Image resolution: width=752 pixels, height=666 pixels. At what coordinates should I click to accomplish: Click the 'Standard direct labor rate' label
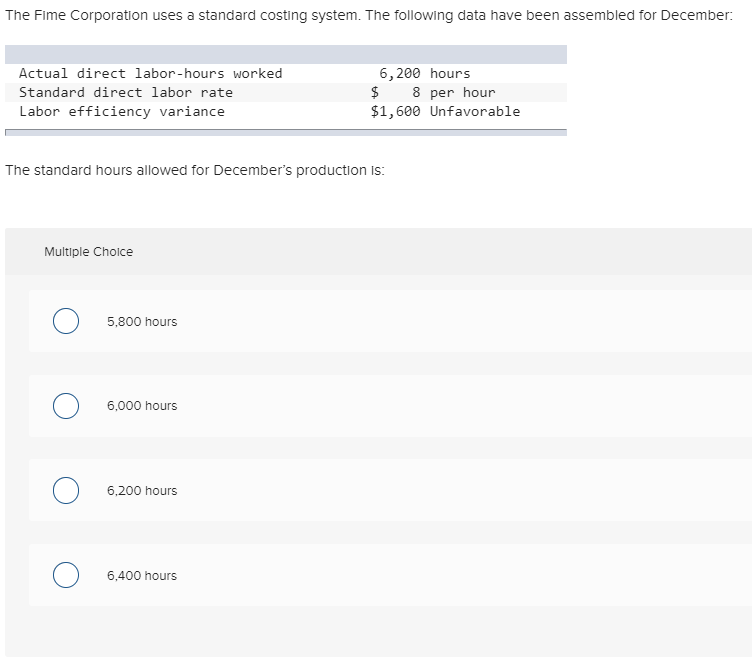[126, 93]
